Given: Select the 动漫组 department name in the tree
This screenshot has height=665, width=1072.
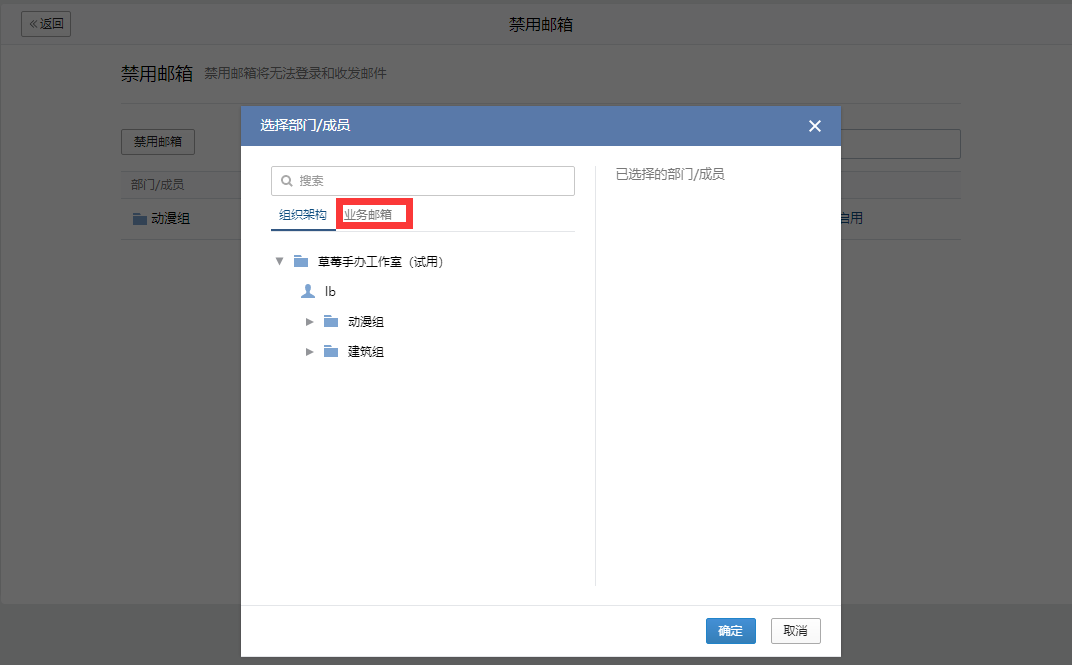Looking at the screenshot, I should (x=366, y=322).
